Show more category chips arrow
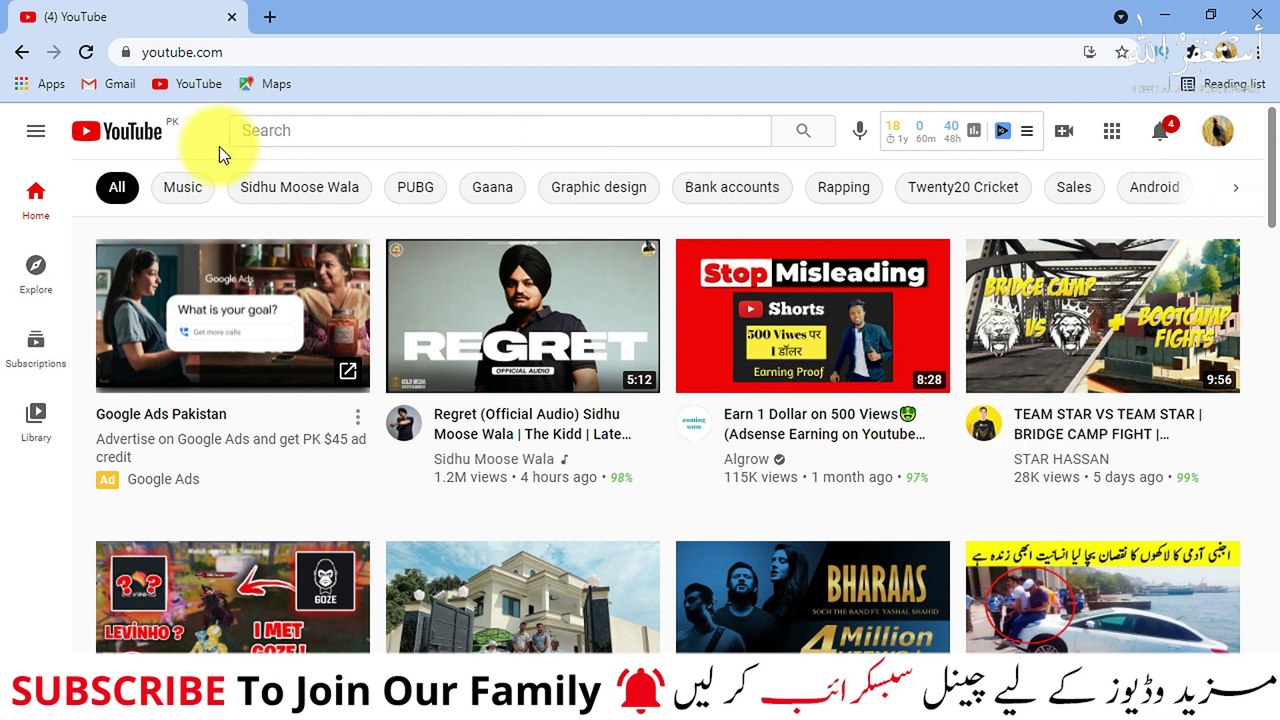This screenshot has width=1280, height=720. pyautogui.click(x=1235, y=187)
